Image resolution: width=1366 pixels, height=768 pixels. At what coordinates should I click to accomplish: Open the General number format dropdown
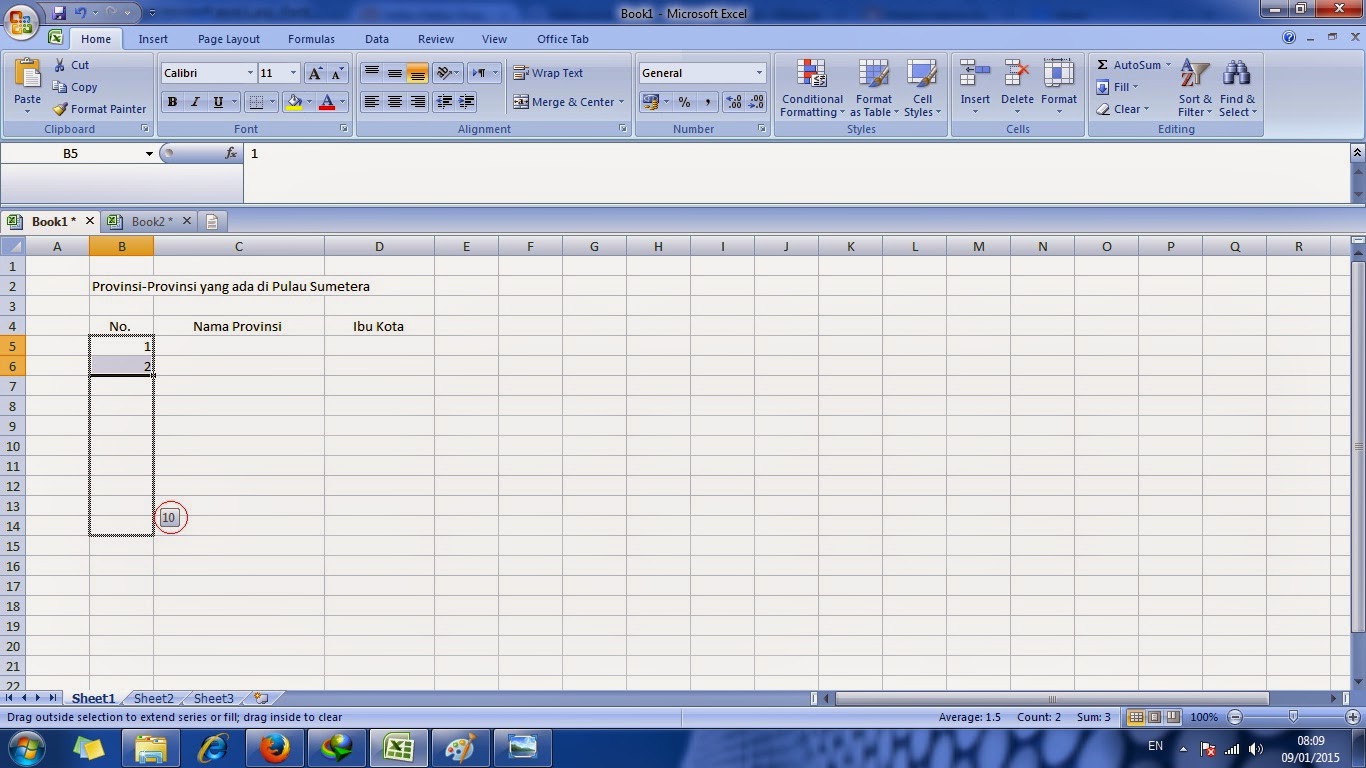point(759,73)
